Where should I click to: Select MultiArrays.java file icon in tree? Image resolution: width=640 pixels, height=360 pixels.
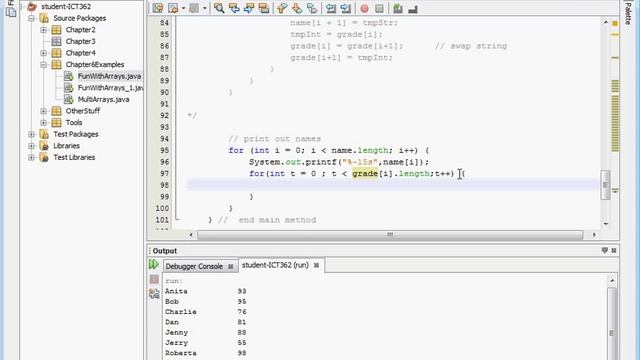pos(69,99)
